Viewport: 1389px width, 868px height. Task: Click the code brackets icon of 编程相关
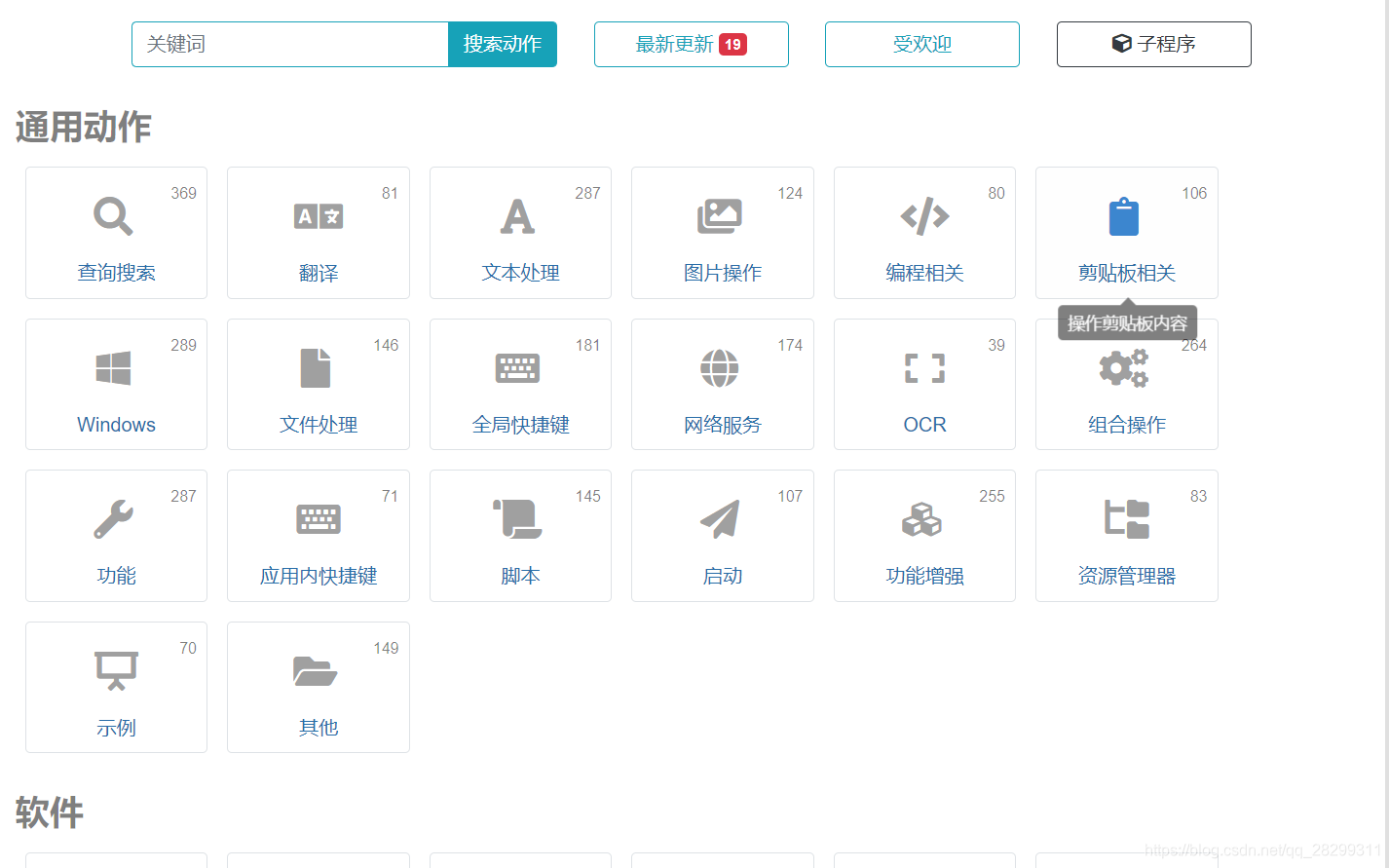pyautogui.click(x=924, y=216)
